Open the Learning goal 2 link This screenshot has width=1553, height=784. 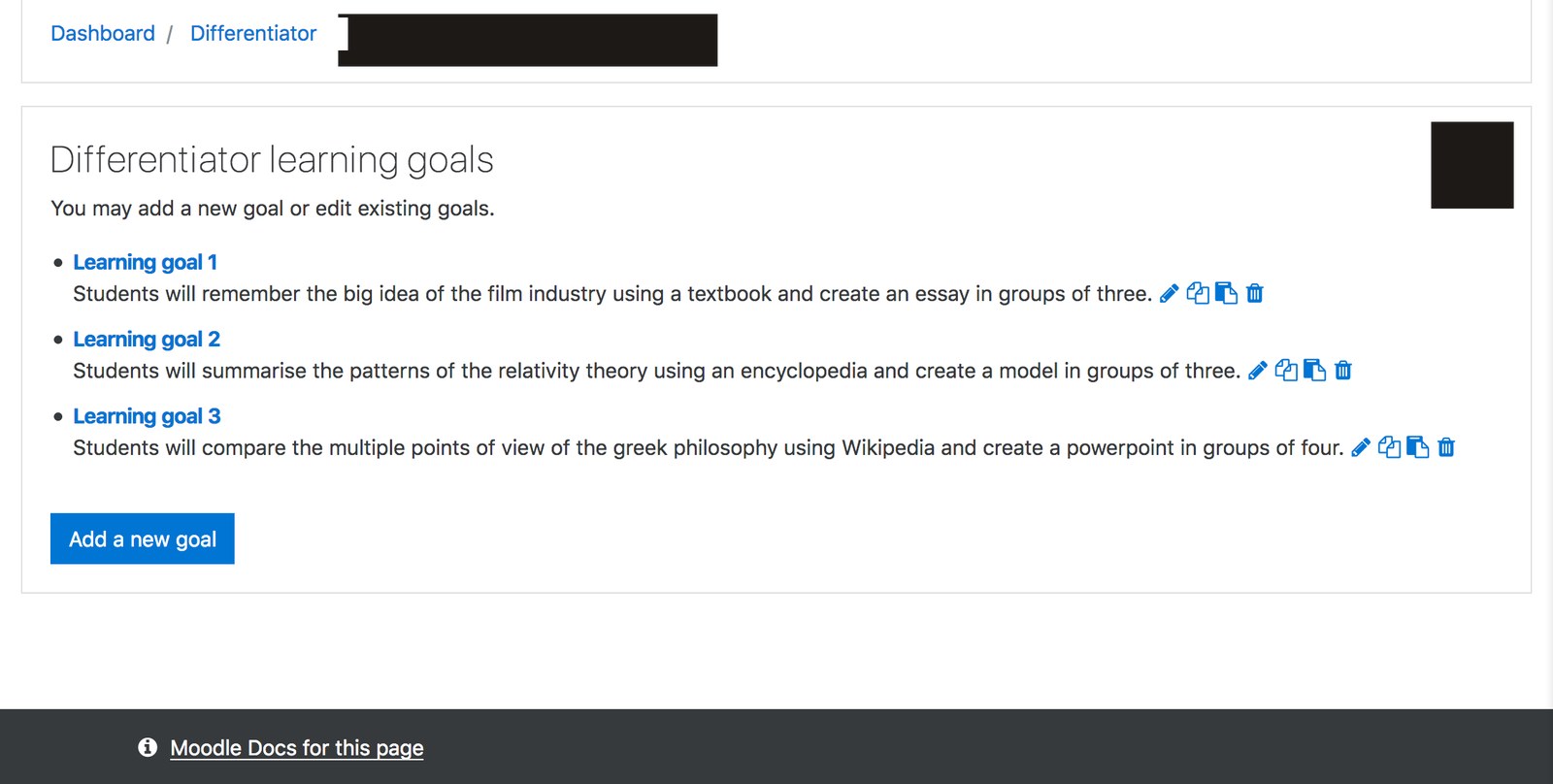pos(147,339)
